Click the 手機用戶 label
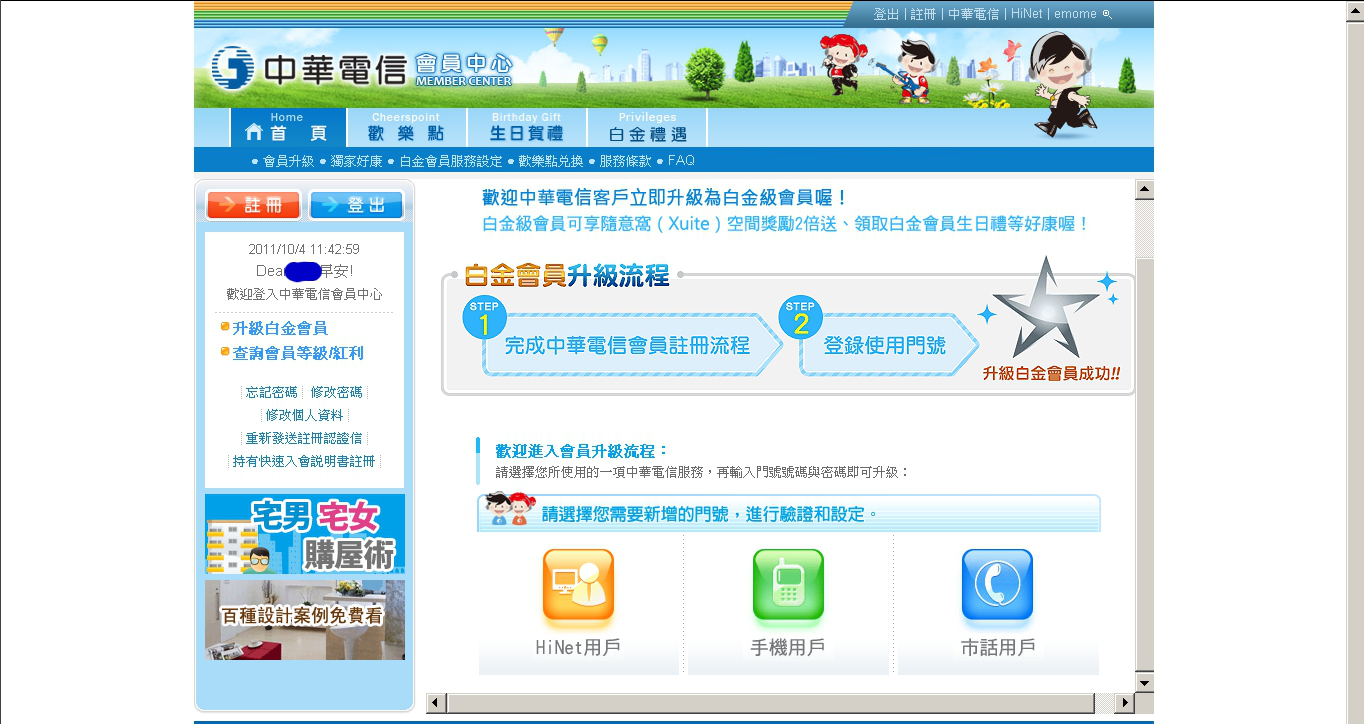 (x=788, y=647)
